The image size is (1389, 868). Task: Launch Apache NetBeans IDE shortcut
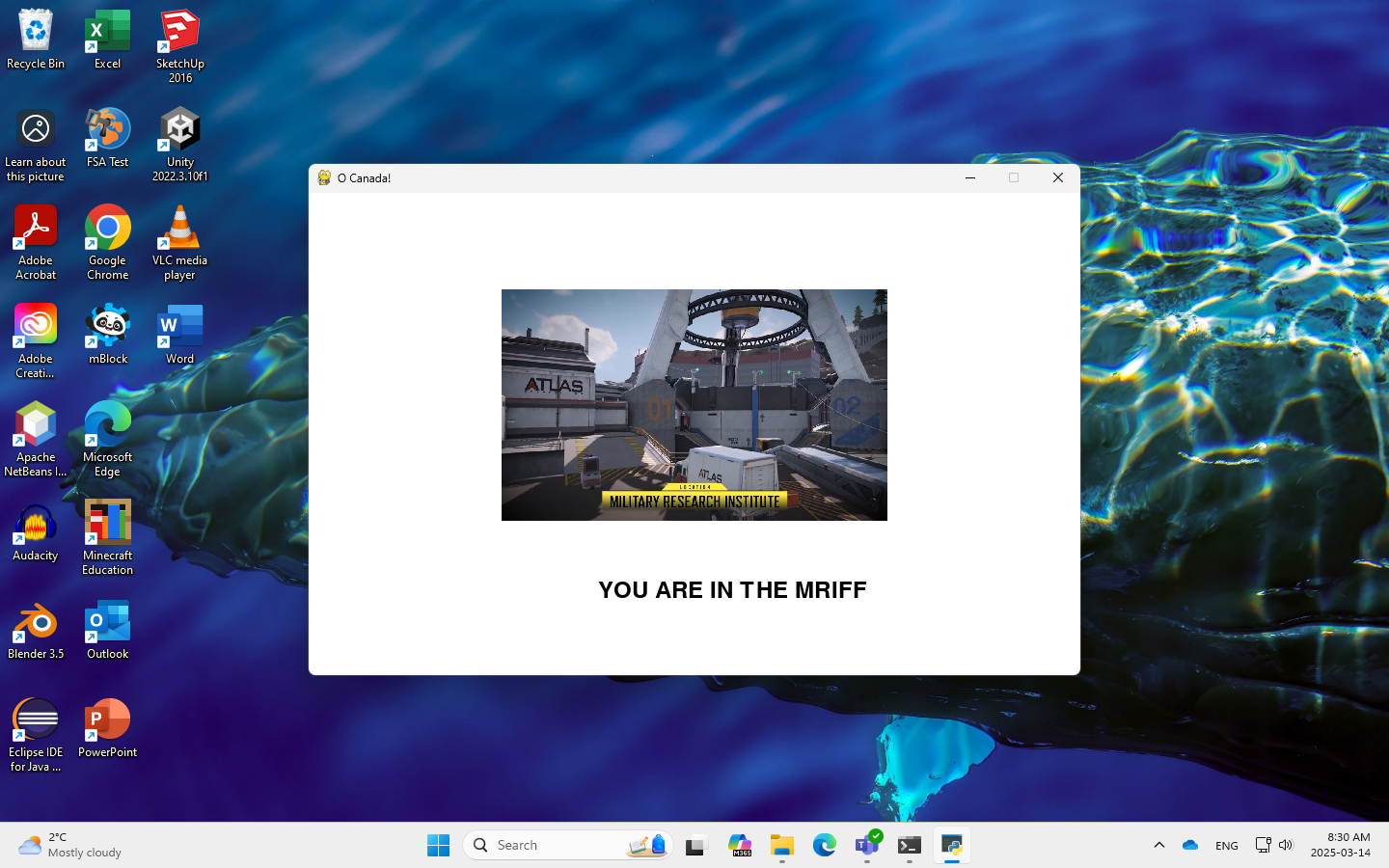click(x=36, y=440)
